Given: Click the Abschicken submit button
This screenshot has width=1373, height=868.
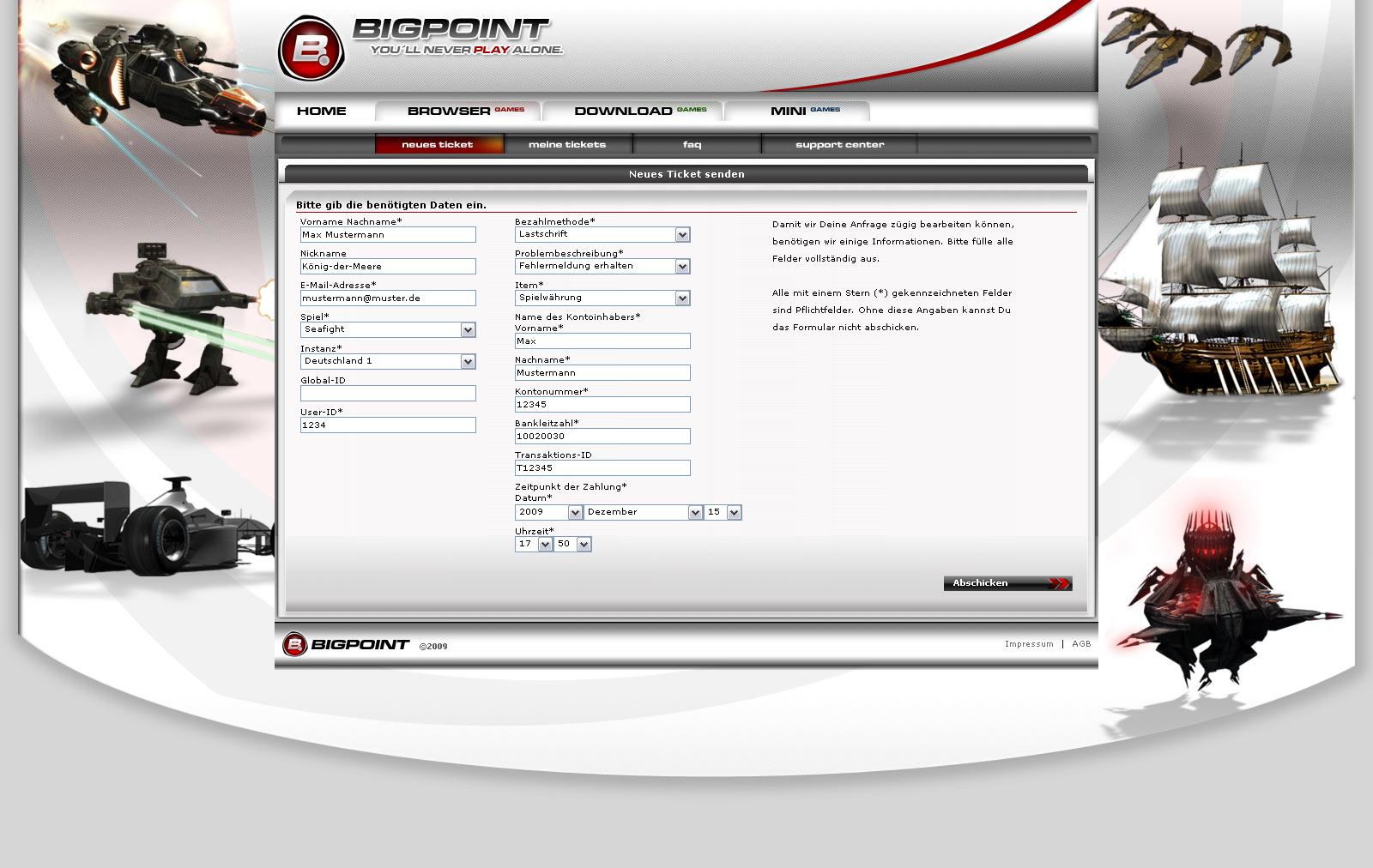Looking at the screenshot, I should click(1007, 583).
